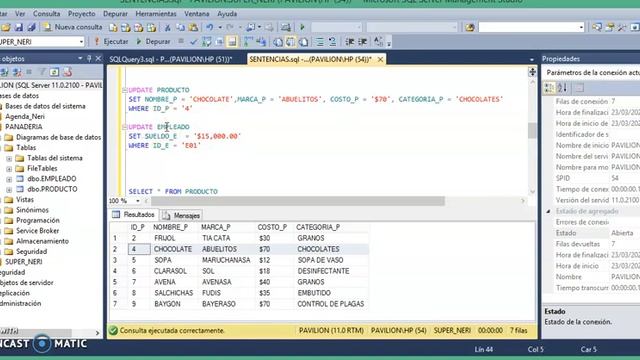Click the MARUCHANASA cell in results
The image size is (640, 360).
[x=226, y=260]
